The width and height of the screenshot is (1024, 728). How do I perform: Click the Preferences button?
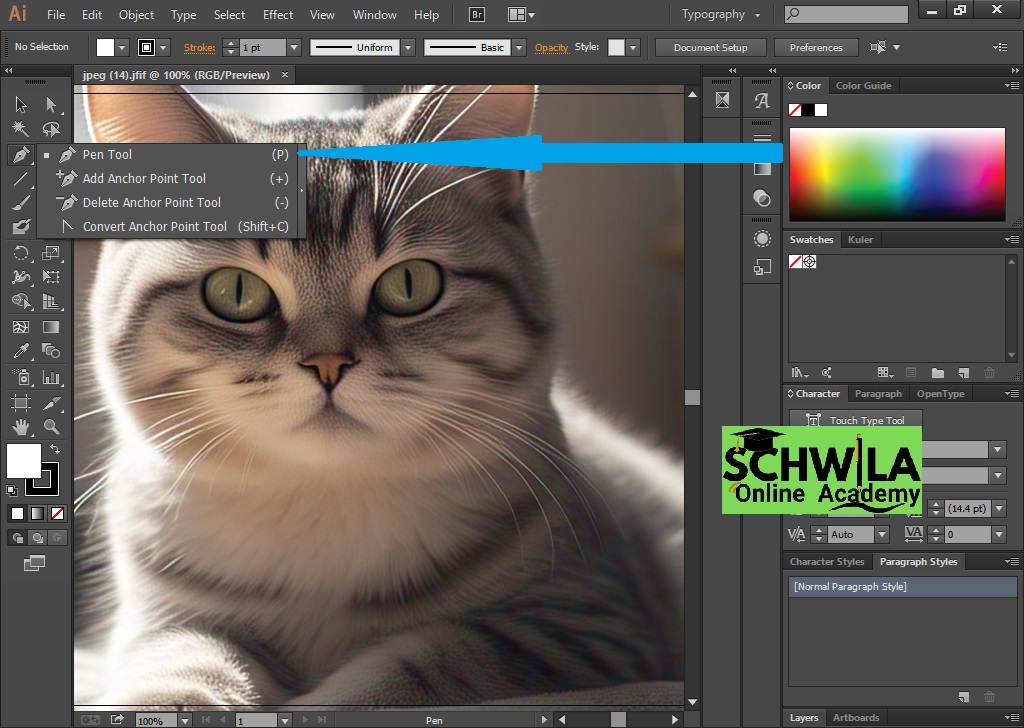(x=816, y=47)
